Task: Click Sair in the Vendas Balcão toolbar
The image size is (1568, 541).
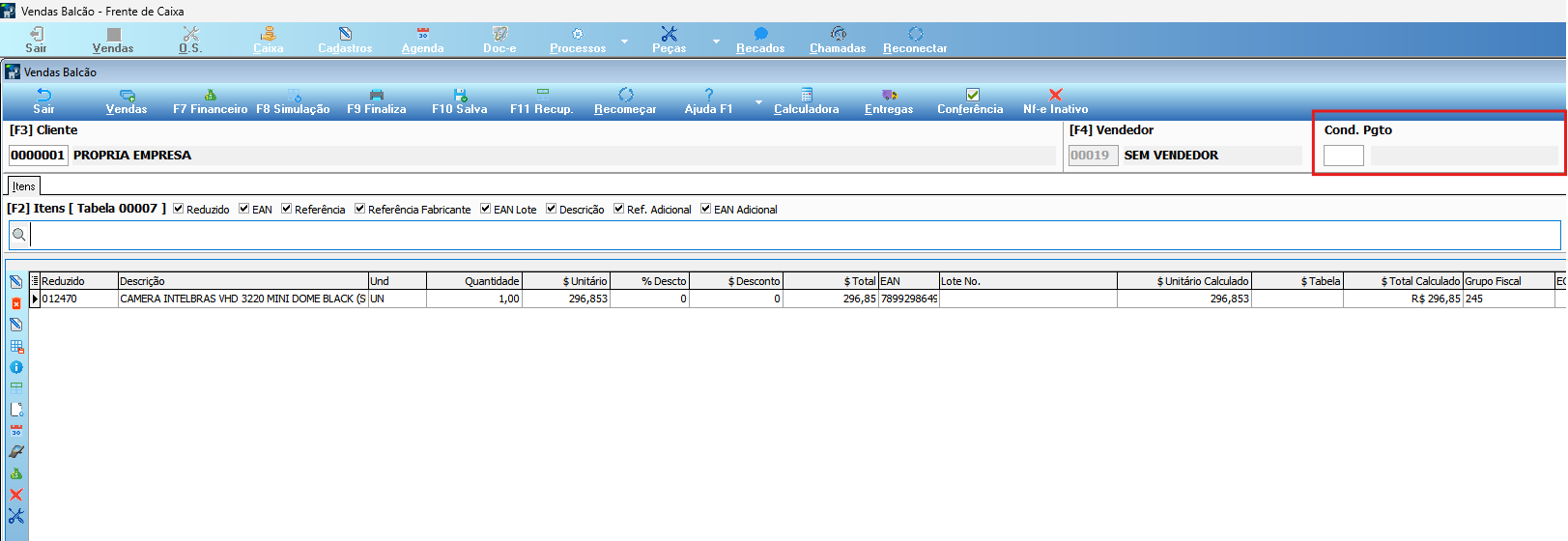Action: point(43,101)
